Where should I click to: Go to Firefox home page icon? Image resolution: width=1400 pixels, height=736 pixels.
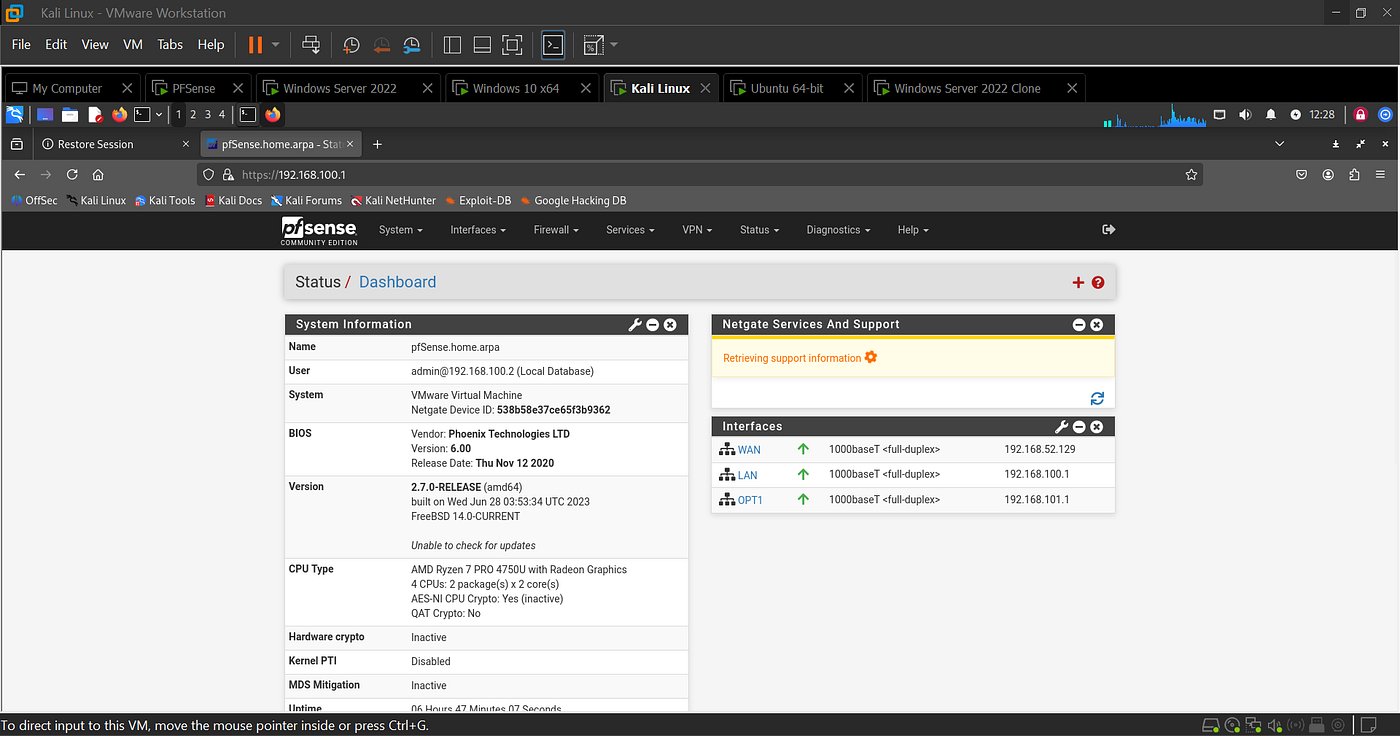click(x=98, y=174)
